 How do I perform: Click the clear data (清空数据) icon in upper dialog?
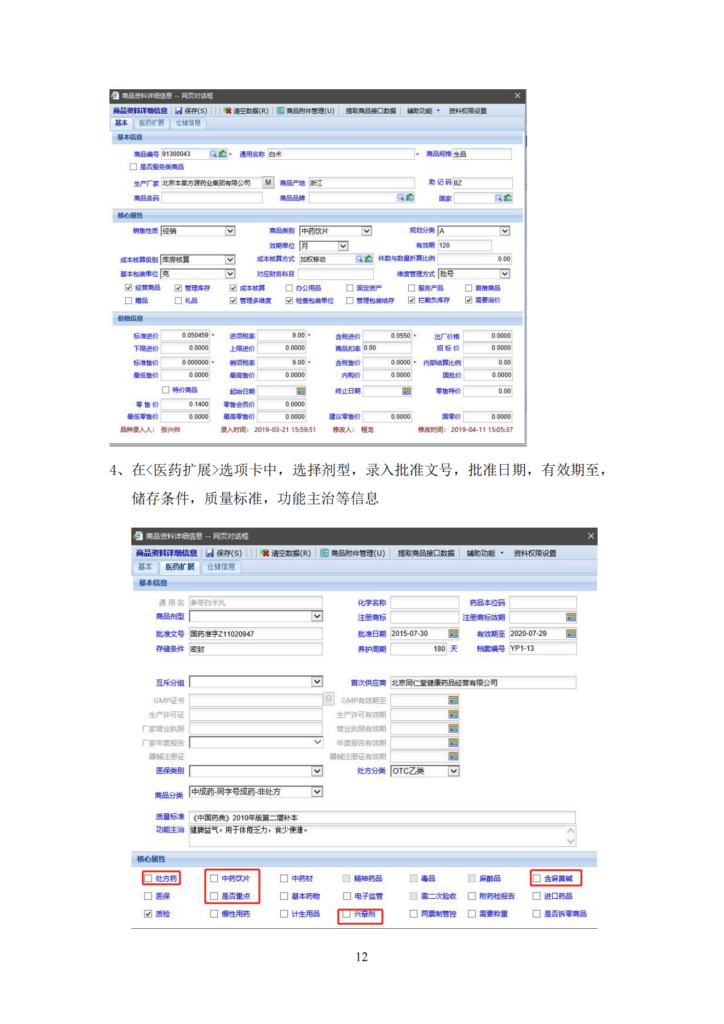[228, 111]
